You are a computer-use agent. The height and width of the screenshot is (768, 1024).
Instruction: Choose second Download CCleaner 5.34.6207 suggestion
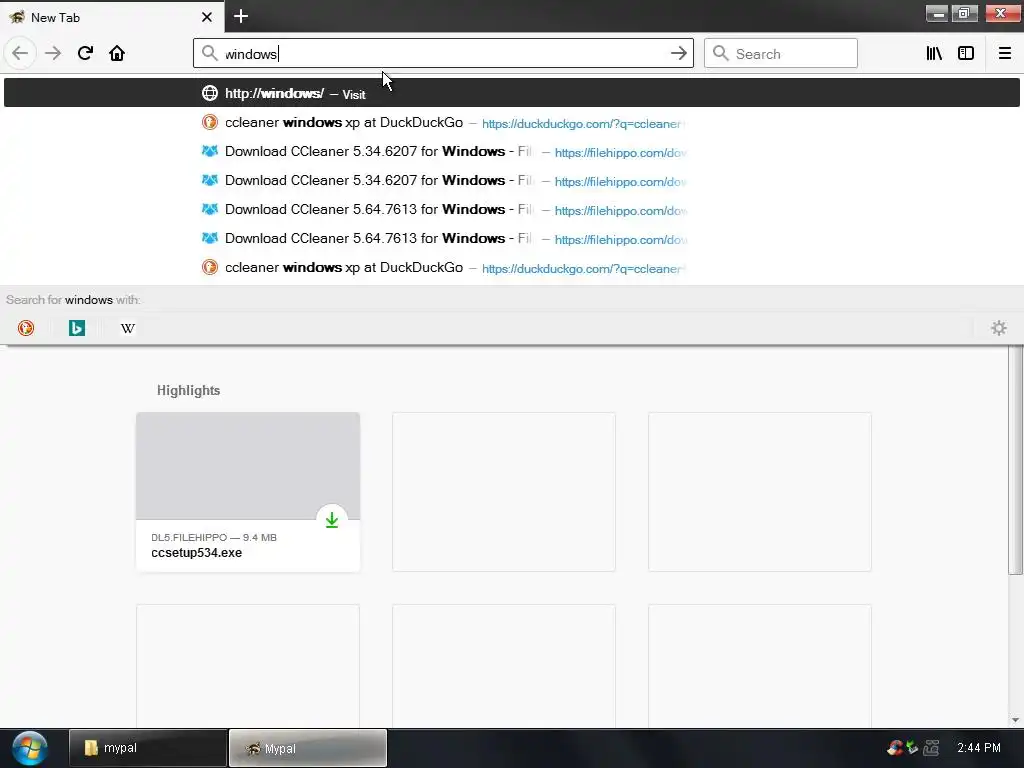point(512,180)
